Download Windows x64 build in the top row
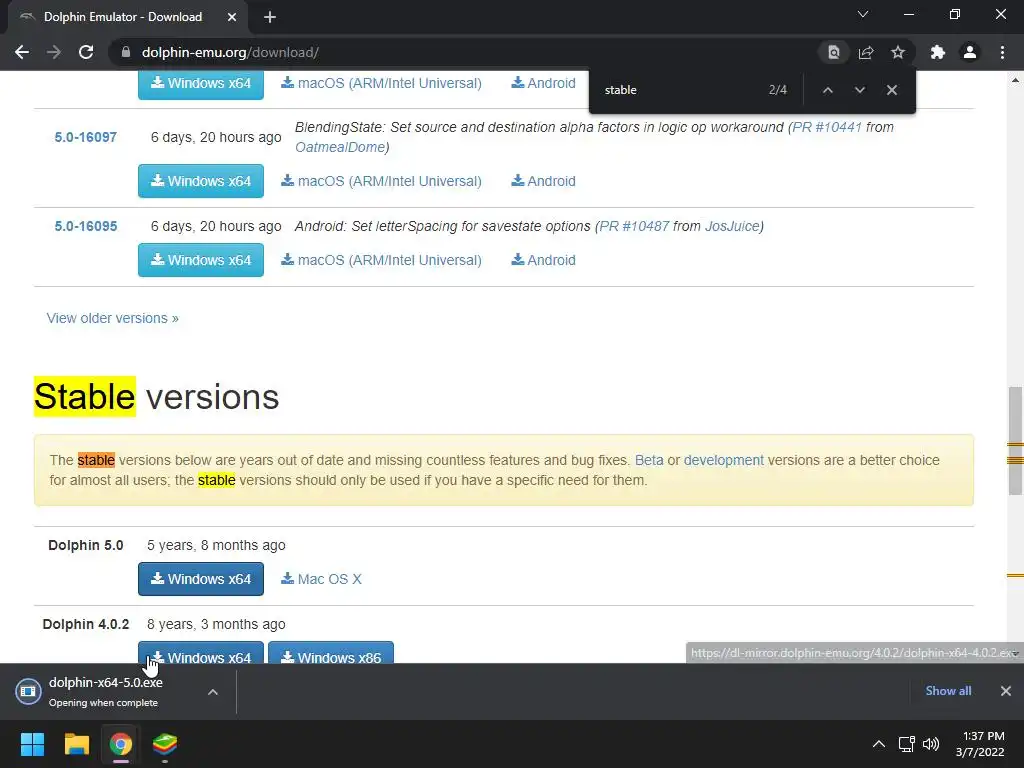 200,85
